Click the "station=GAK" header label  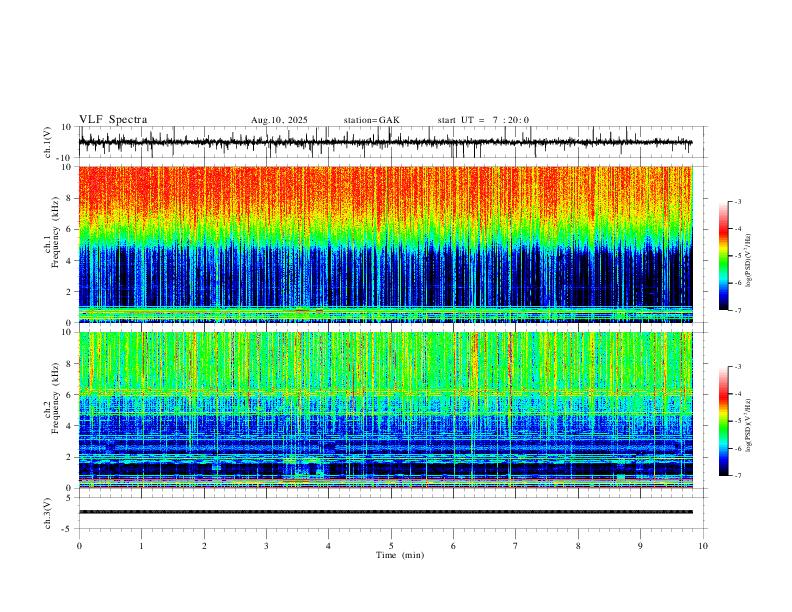(x=371, y=120)
